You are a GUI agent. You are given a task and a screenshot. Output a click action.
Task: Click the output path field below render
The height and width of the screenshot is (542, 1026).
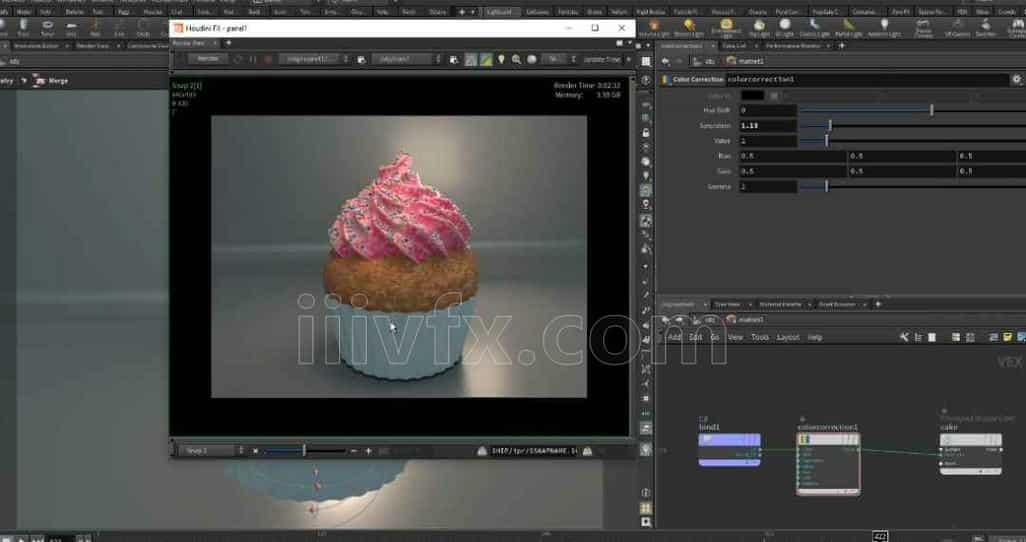click(535, 450)
